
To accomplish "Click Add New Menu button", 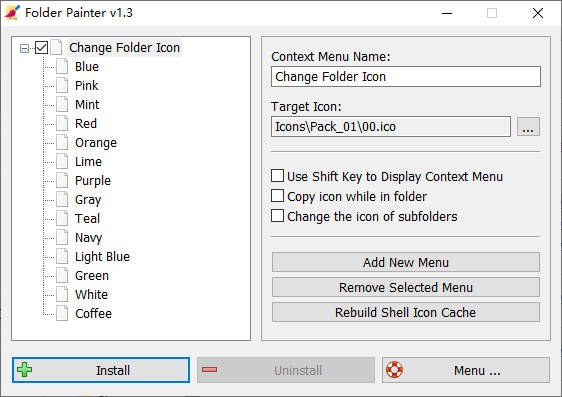I will [406, 262].
